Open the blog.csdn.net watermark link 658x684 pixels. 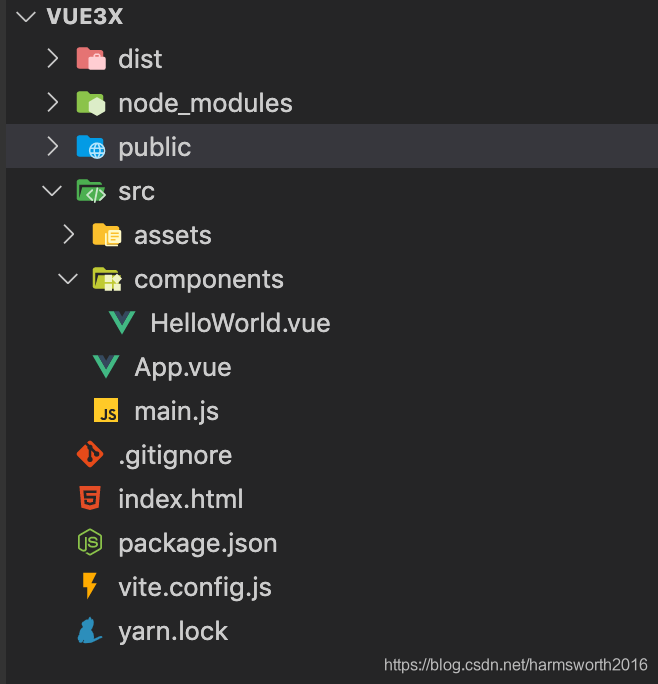pos(515,665)
